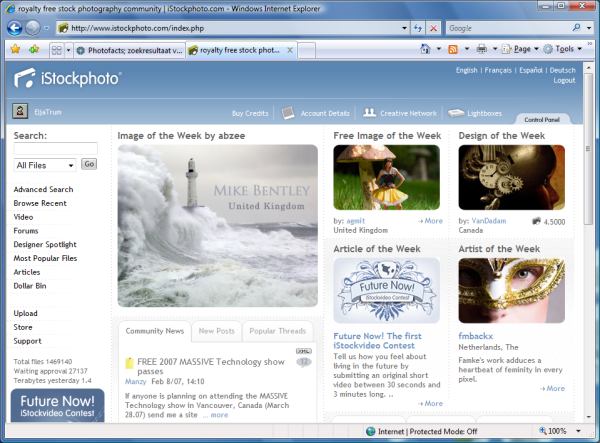Stop loading with the red X icon
Screen dimensions: 600x443
click(x=434, y=28)
